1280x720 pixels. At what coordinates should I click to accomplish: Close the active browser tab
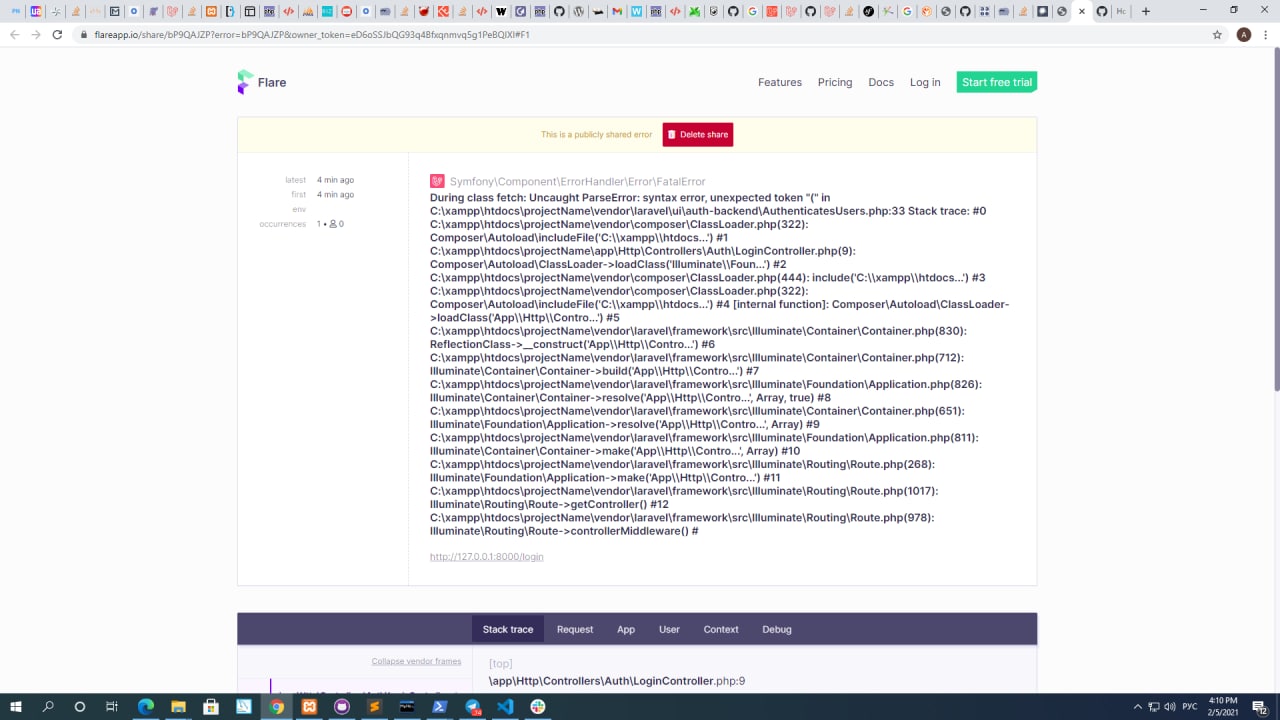[x=1082, y=11]
